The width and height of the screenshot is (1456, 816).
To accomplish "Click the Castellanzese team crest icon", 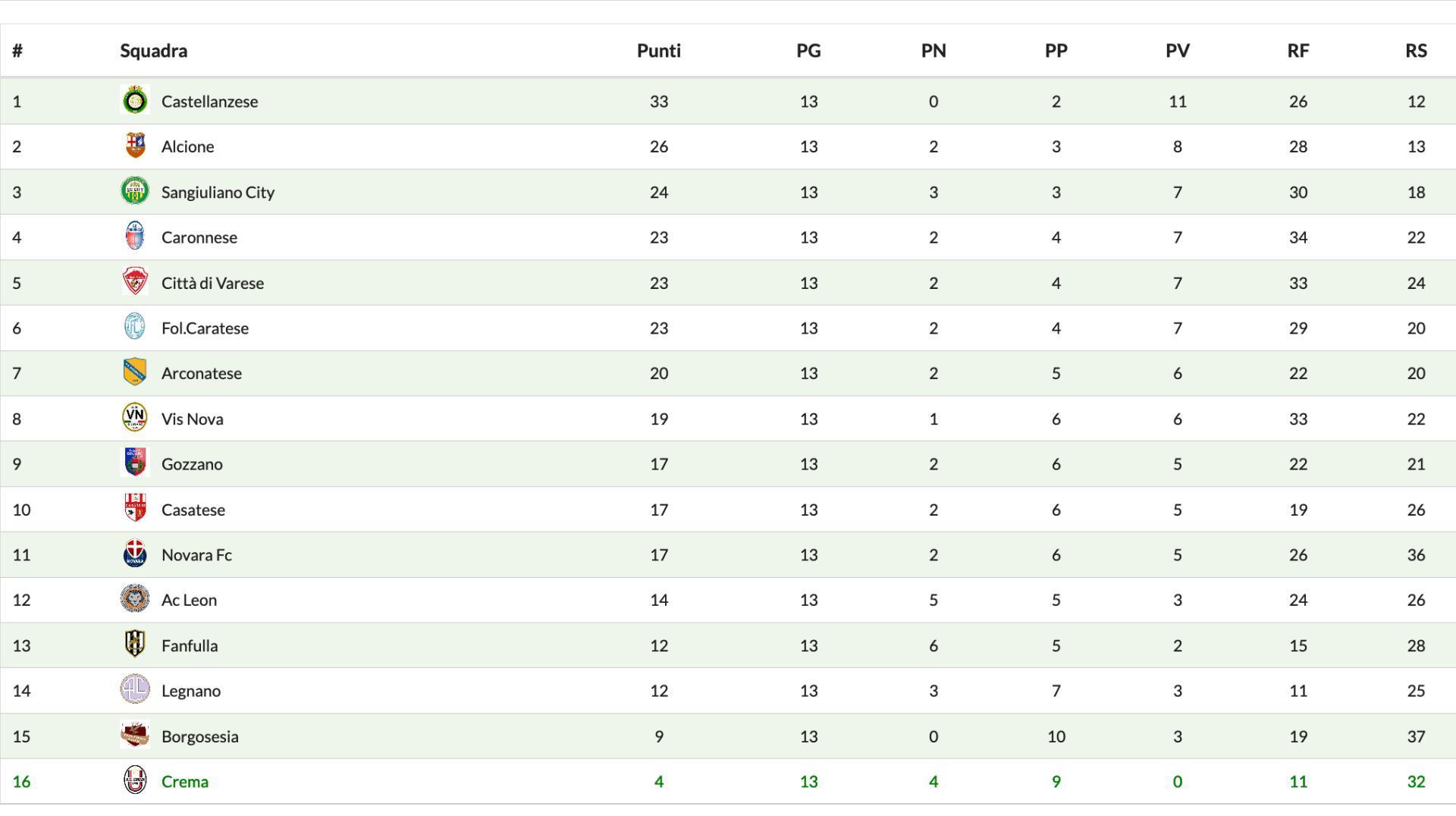I will (135, 101).
